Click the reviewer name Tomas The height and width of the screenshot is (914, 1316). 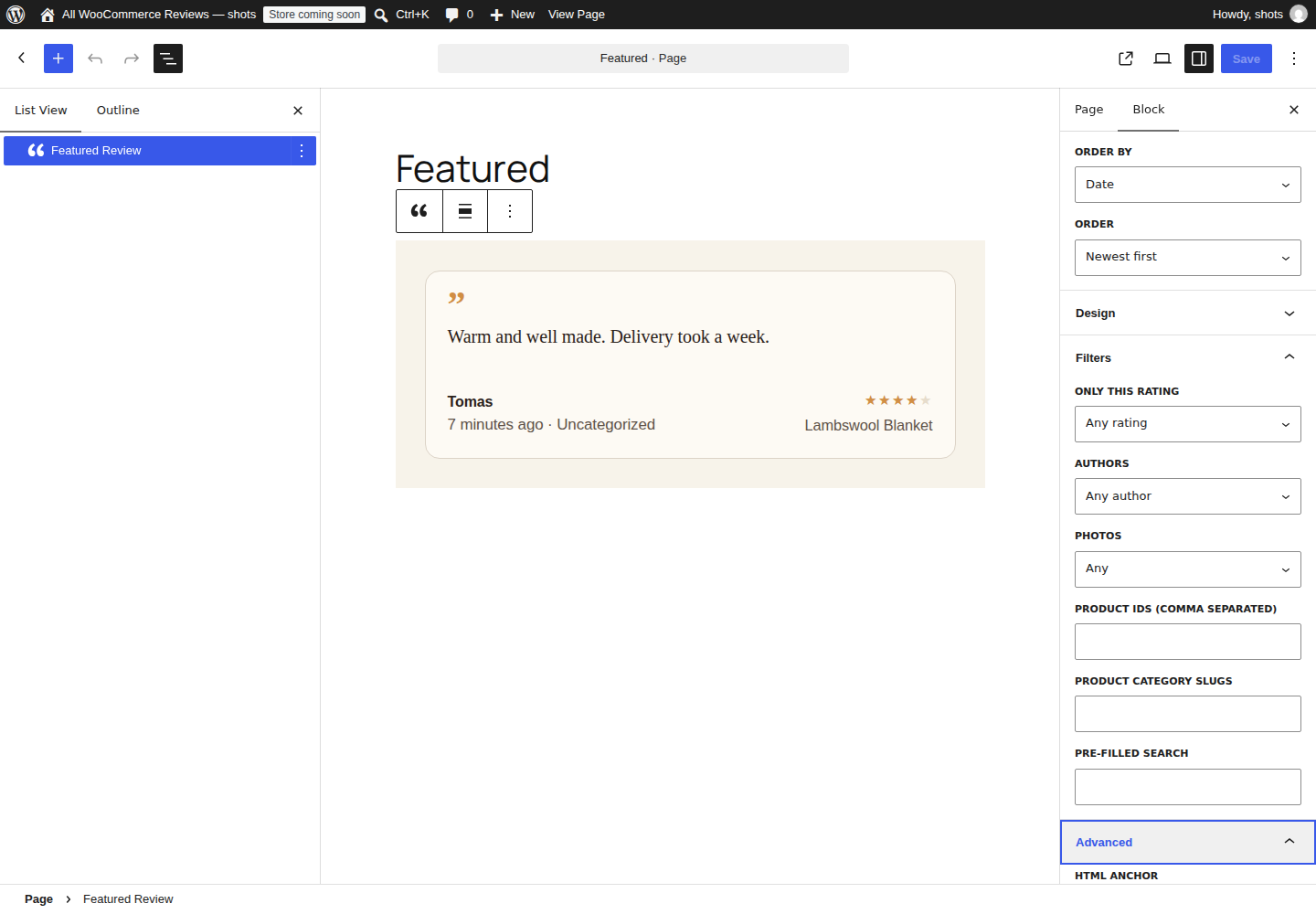coord(470,402)
